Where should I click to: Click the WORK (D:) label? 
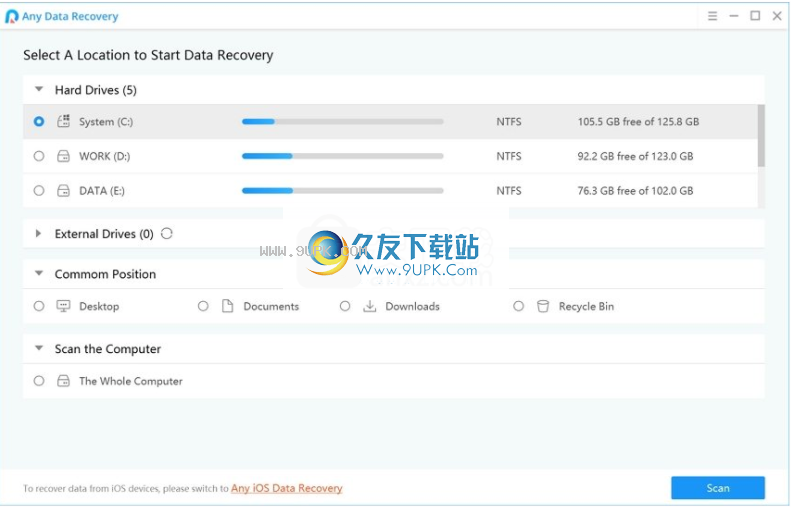pos(105,156)
